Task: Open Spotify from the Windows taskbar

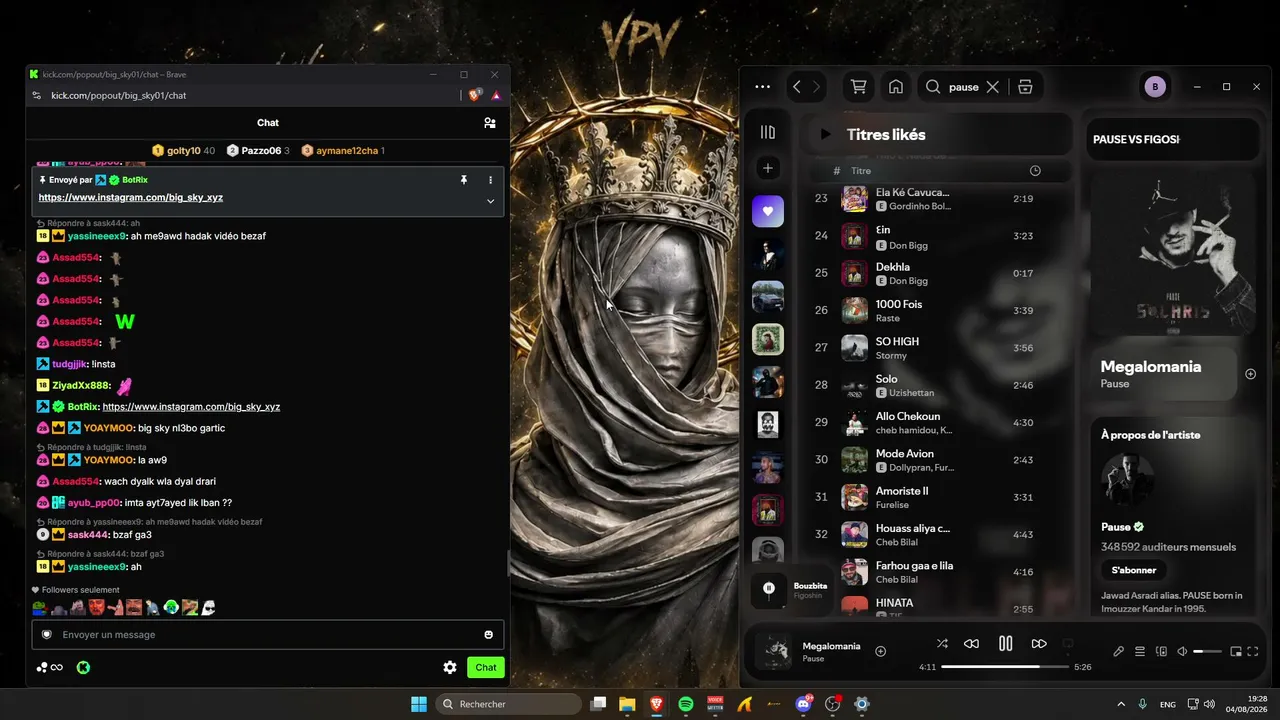Action: tap(686, 704)
